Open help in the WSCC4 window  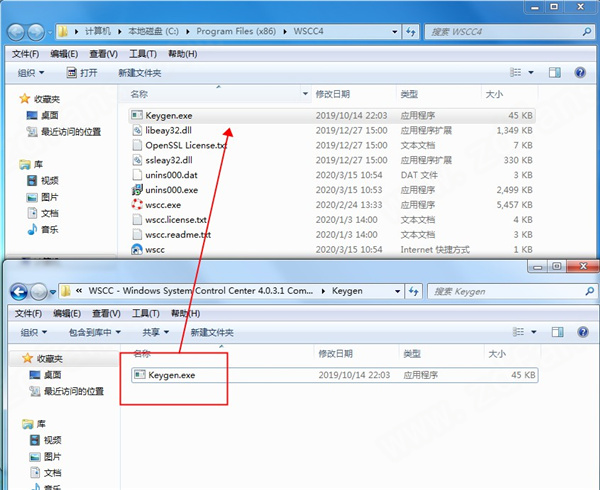580,72
